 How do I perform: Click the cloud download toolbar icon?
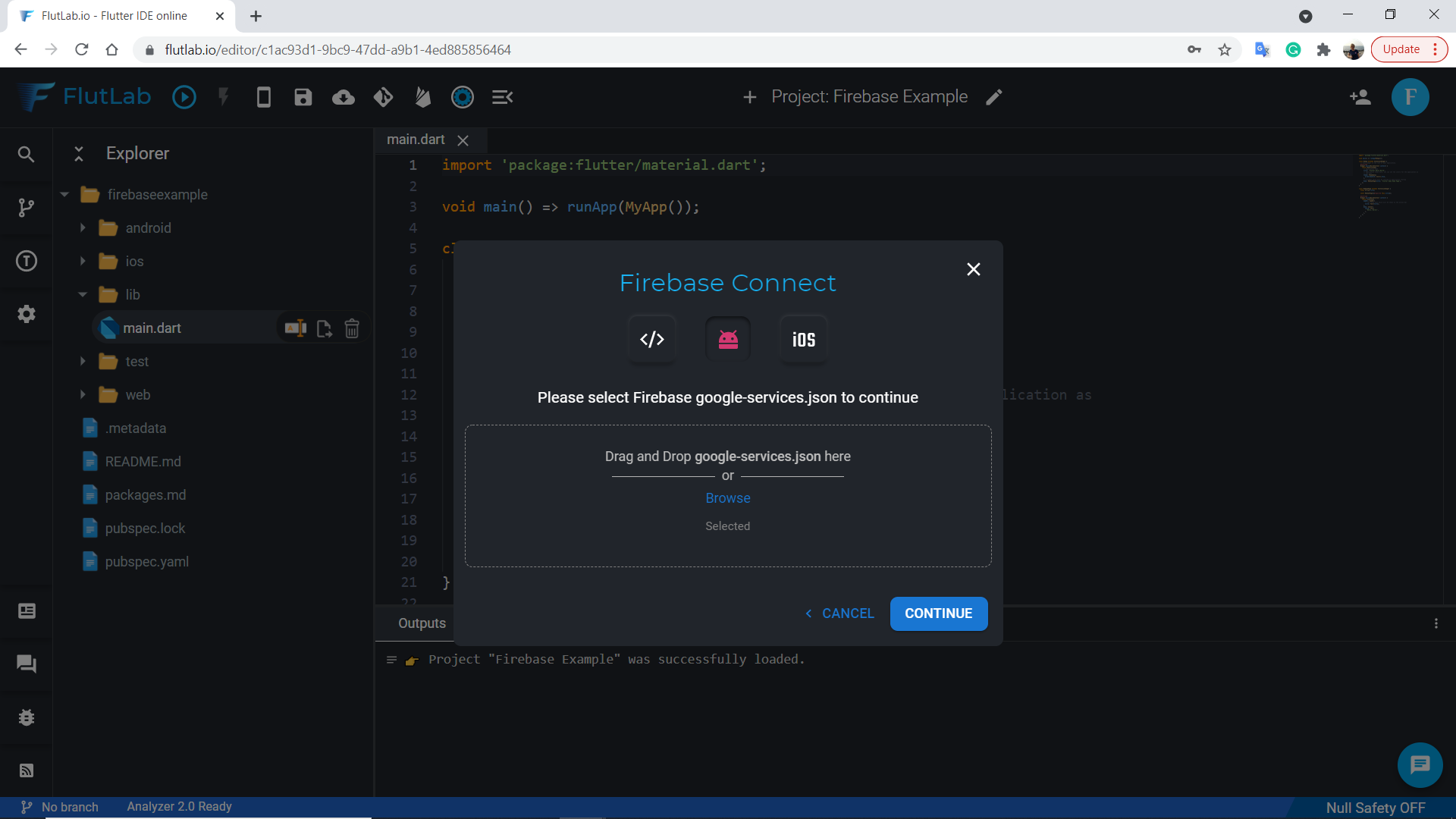[343, 97]
